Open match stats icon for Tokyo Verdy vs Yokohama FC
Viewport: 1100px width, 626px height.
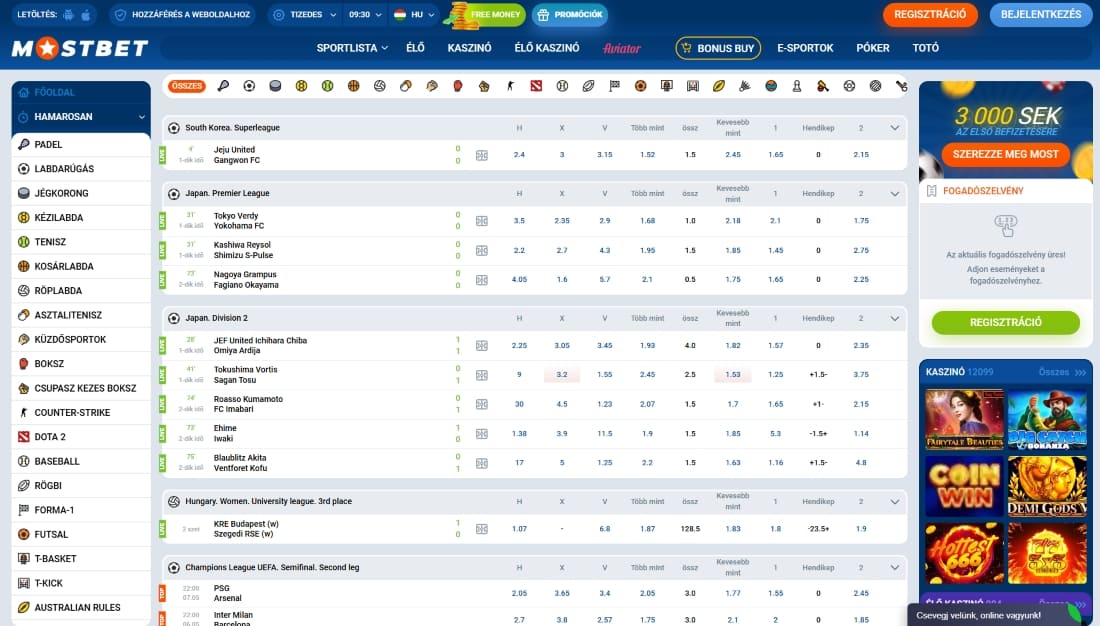click(x=482, y=221)
